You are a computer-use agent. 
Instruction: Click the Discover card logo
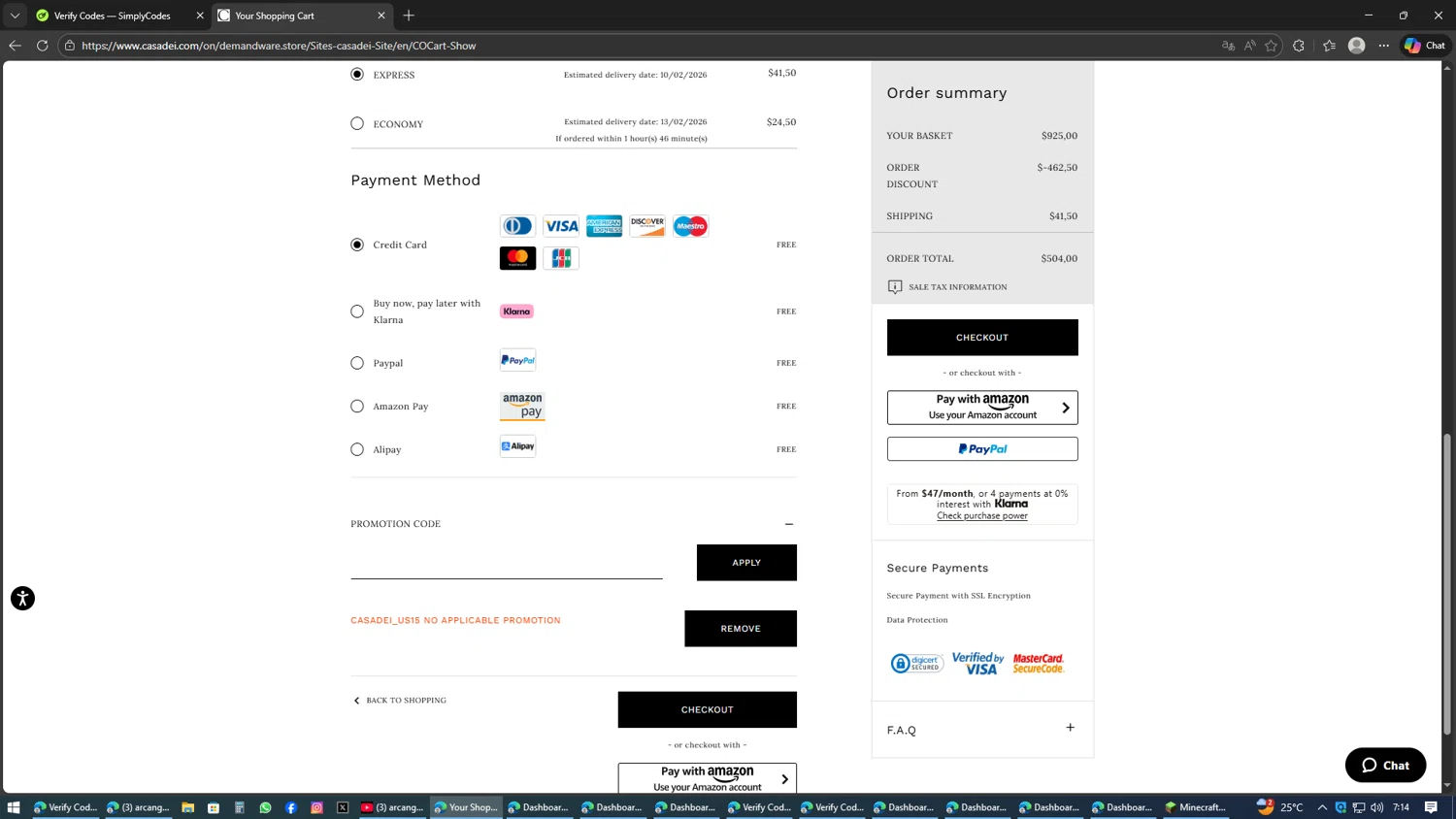(647, 226)
